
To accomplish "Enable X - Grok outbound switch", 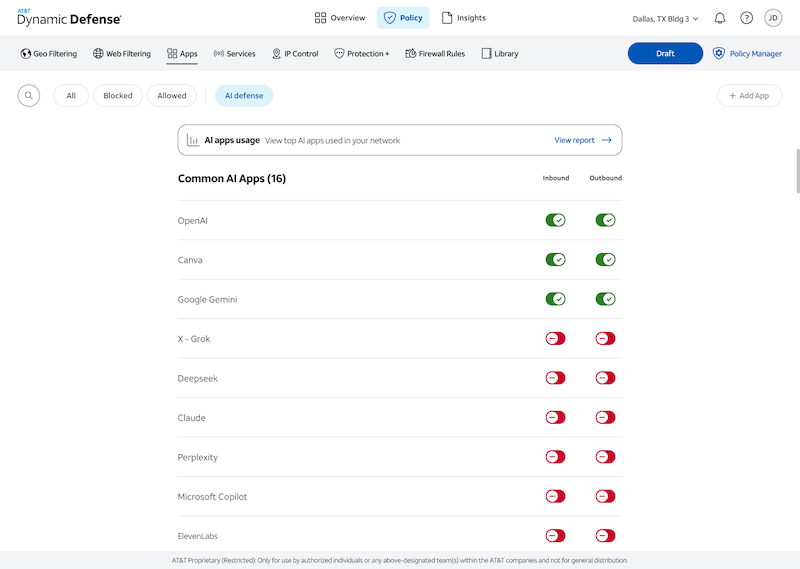I will [606, 338].
